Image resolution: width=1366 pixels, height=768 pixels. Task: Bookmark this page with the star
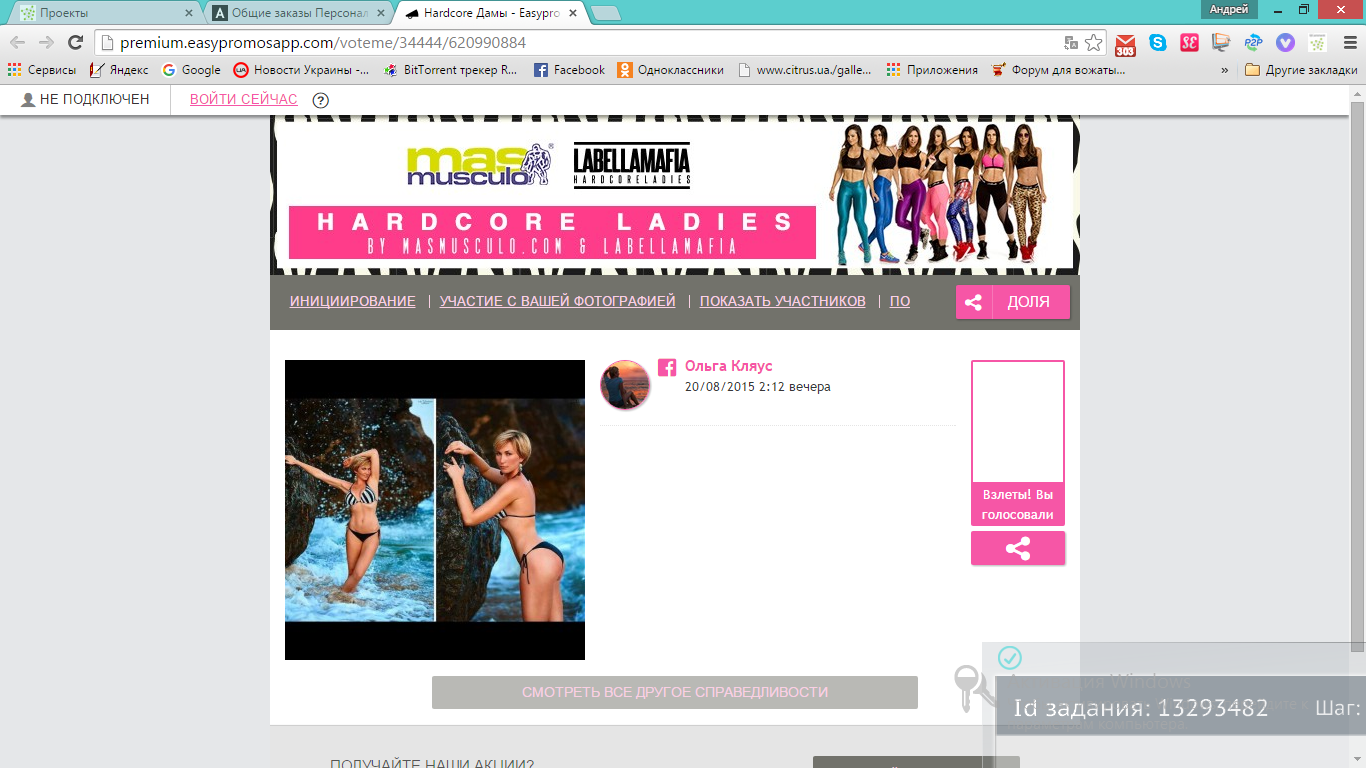click(1093, 43)
